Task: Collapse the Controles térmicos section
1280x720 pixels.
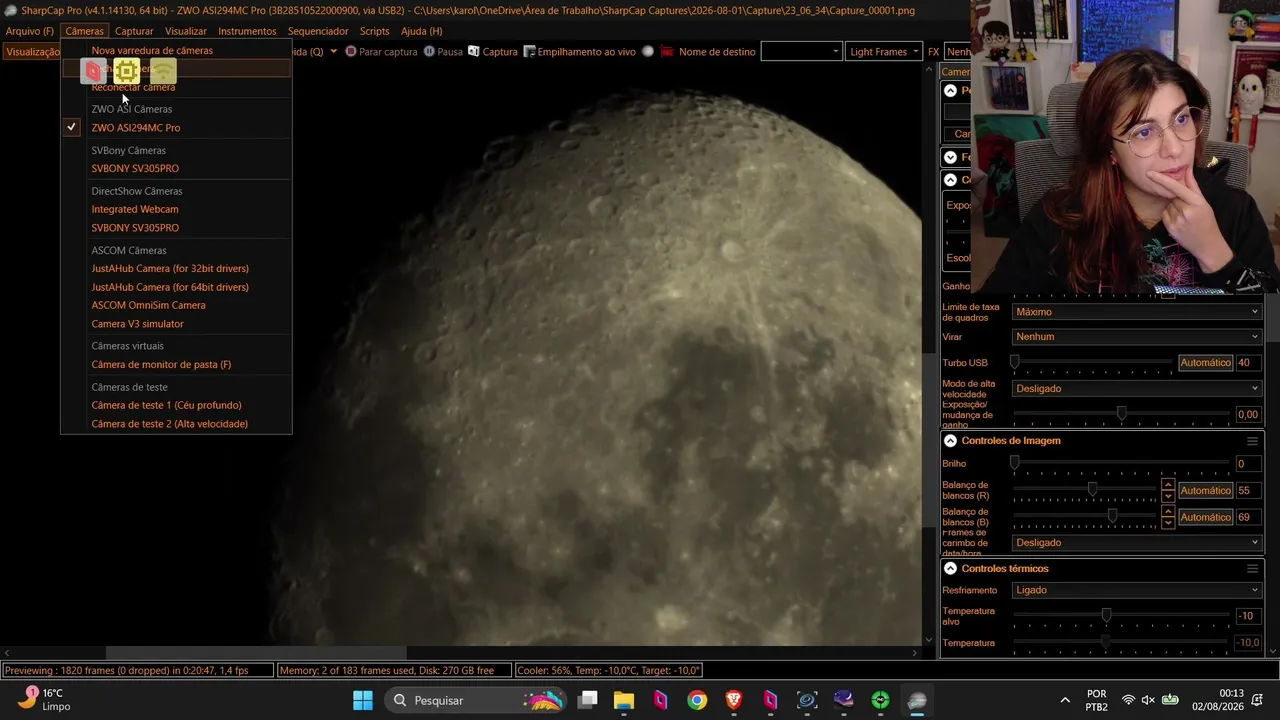Action: (950, 569)
